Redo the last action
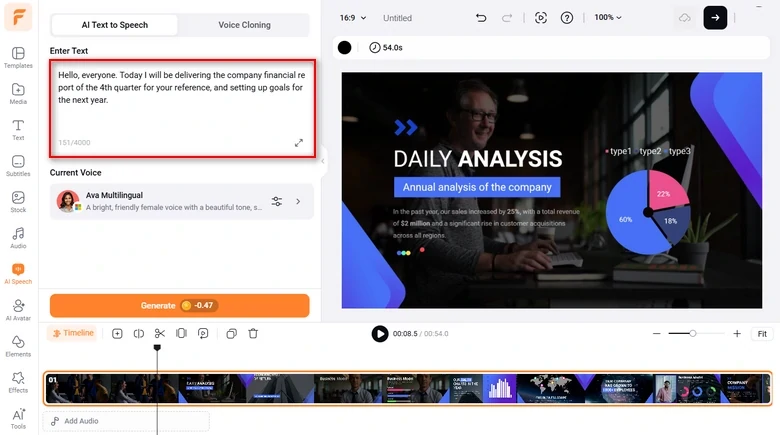This screenshot has height=435, width=780. [507, 18]
